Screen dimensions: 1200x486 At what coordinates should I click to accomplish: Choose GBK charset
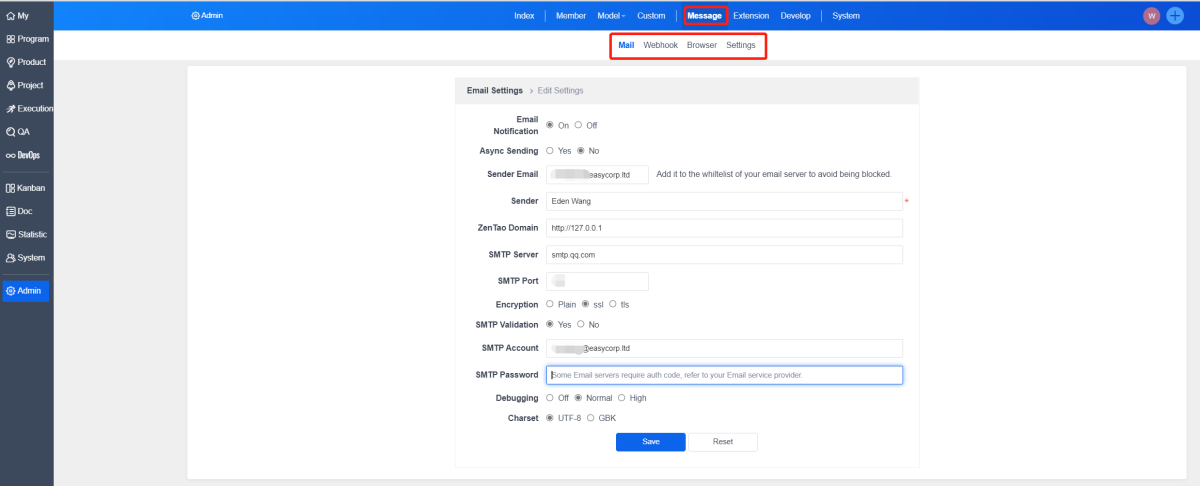click(x=590, y=418)
